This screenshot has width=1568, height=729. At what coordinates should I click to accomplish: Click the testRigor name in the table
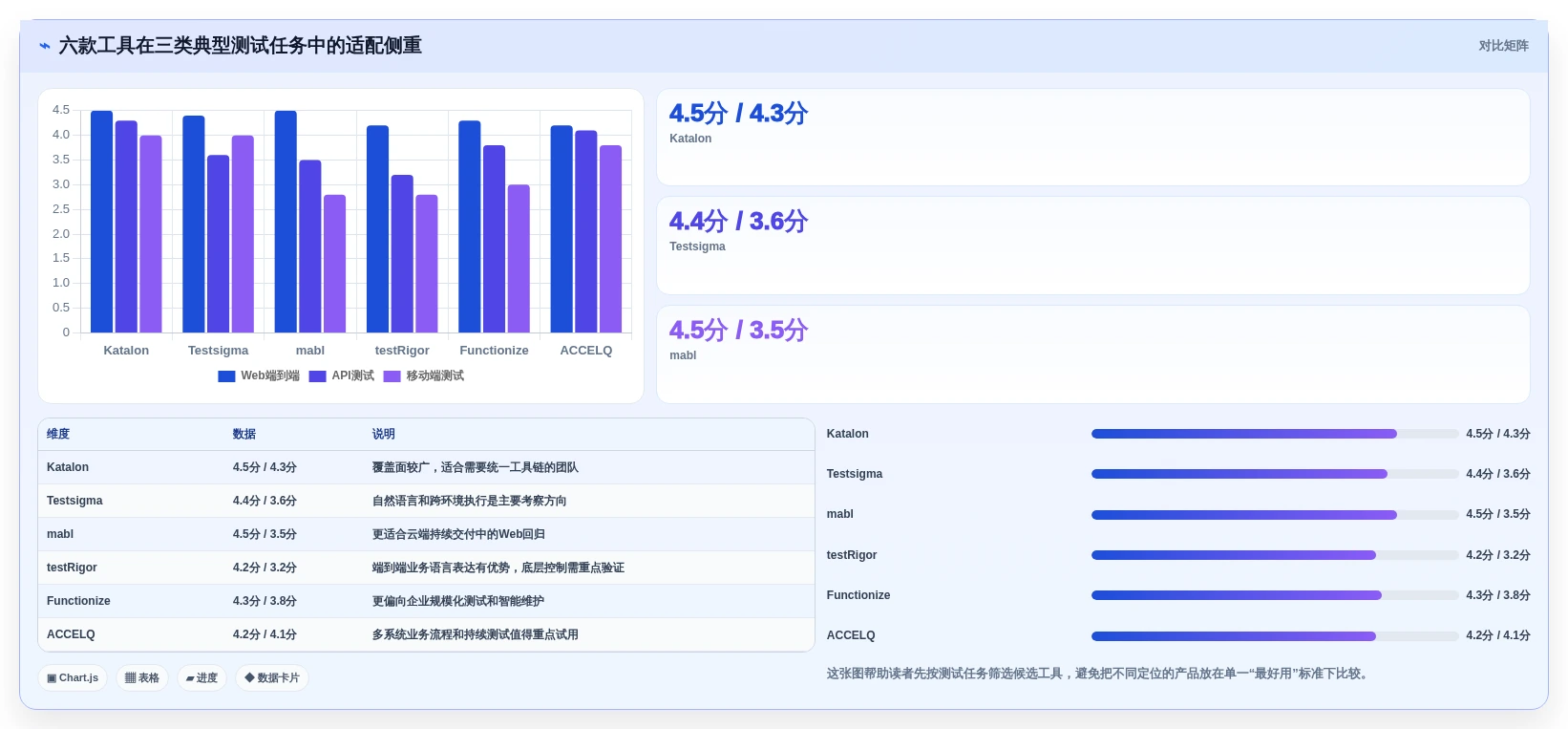pos(72,568)
